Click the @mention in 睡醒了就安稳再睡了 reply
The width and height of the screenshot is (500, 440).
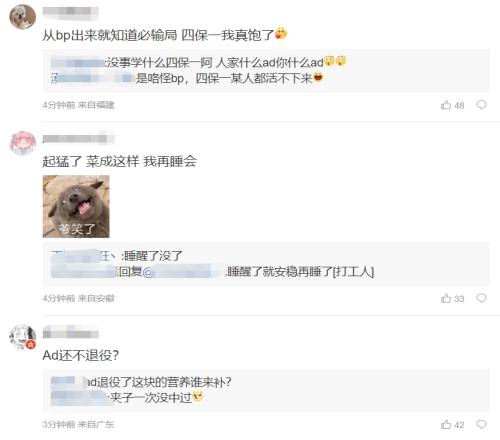(x=183, y=272)
